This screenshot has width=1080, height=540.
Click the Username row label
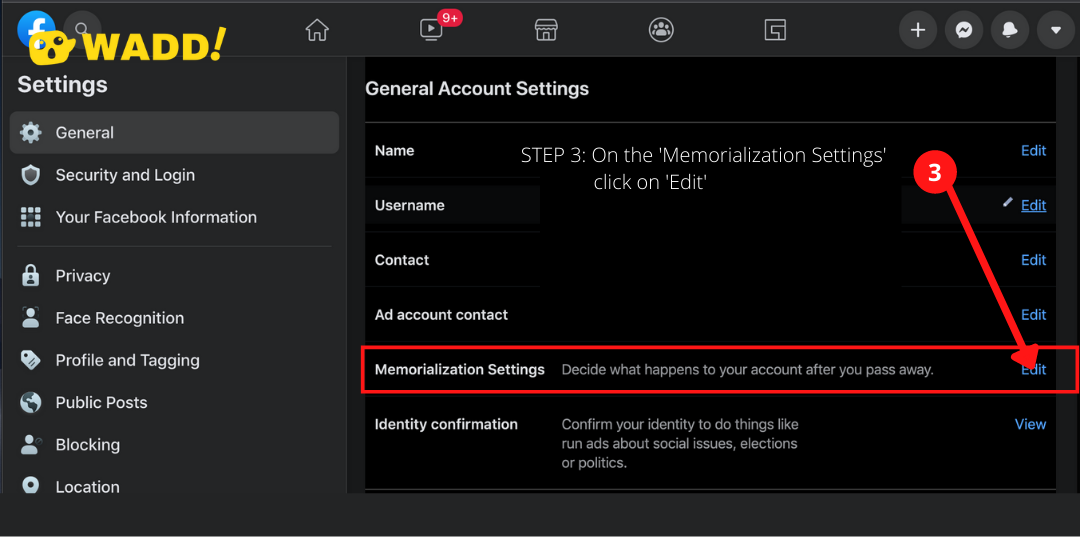point(410,205)
